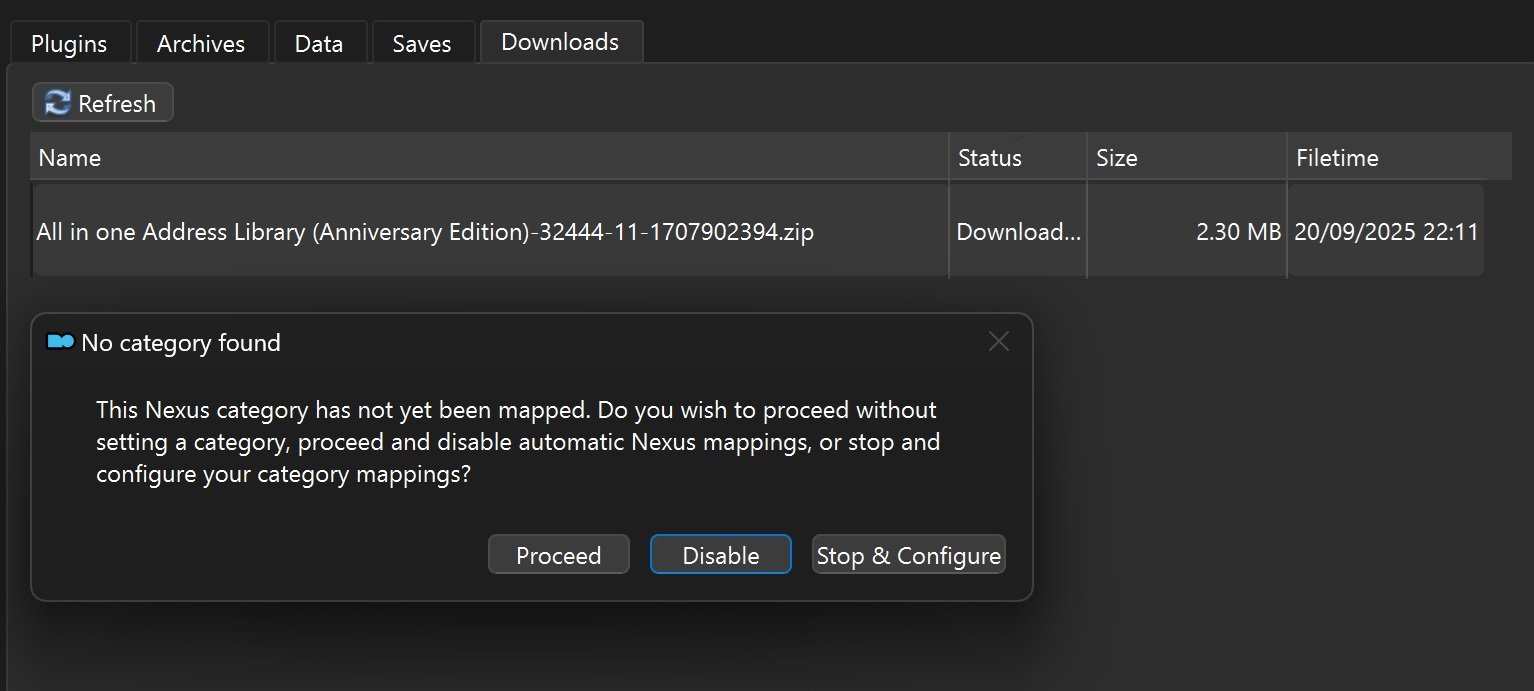Click the Mod Organizer icon in dialog title
This screenshot has height=691, width=1534.
tap(61, 343)
